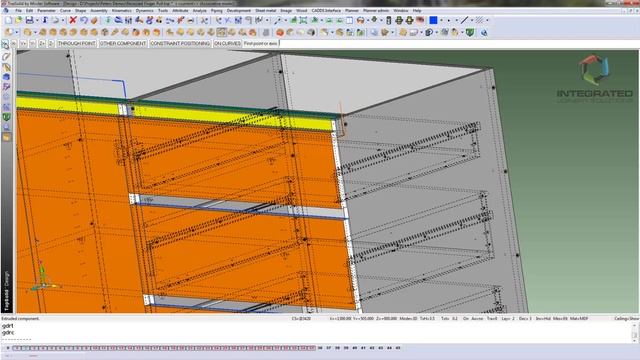640x360 pixels.
Task: Click the first orange shape icon in second toolbar
Action: point(9,32)
